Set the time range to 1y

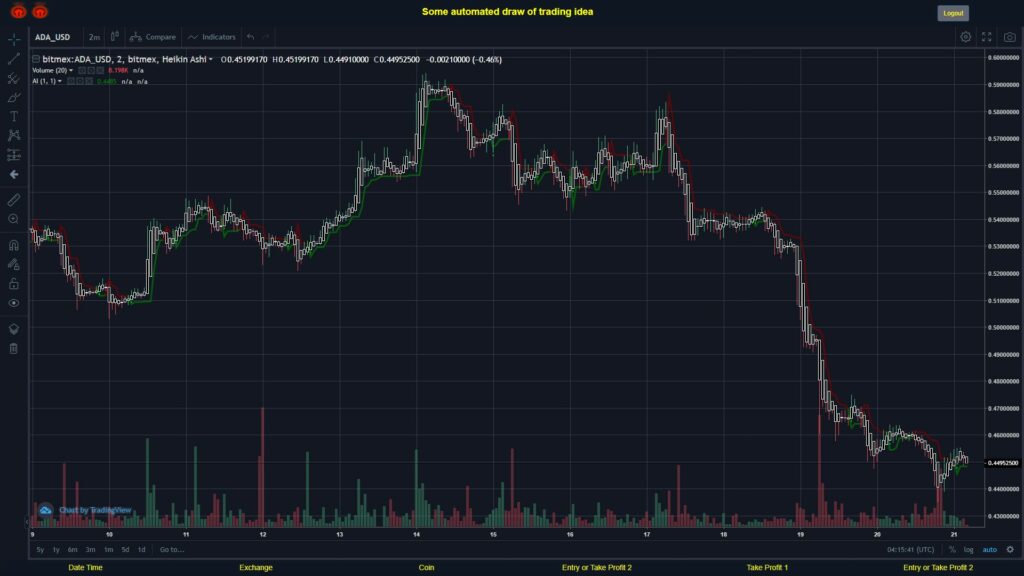point(56,550)
